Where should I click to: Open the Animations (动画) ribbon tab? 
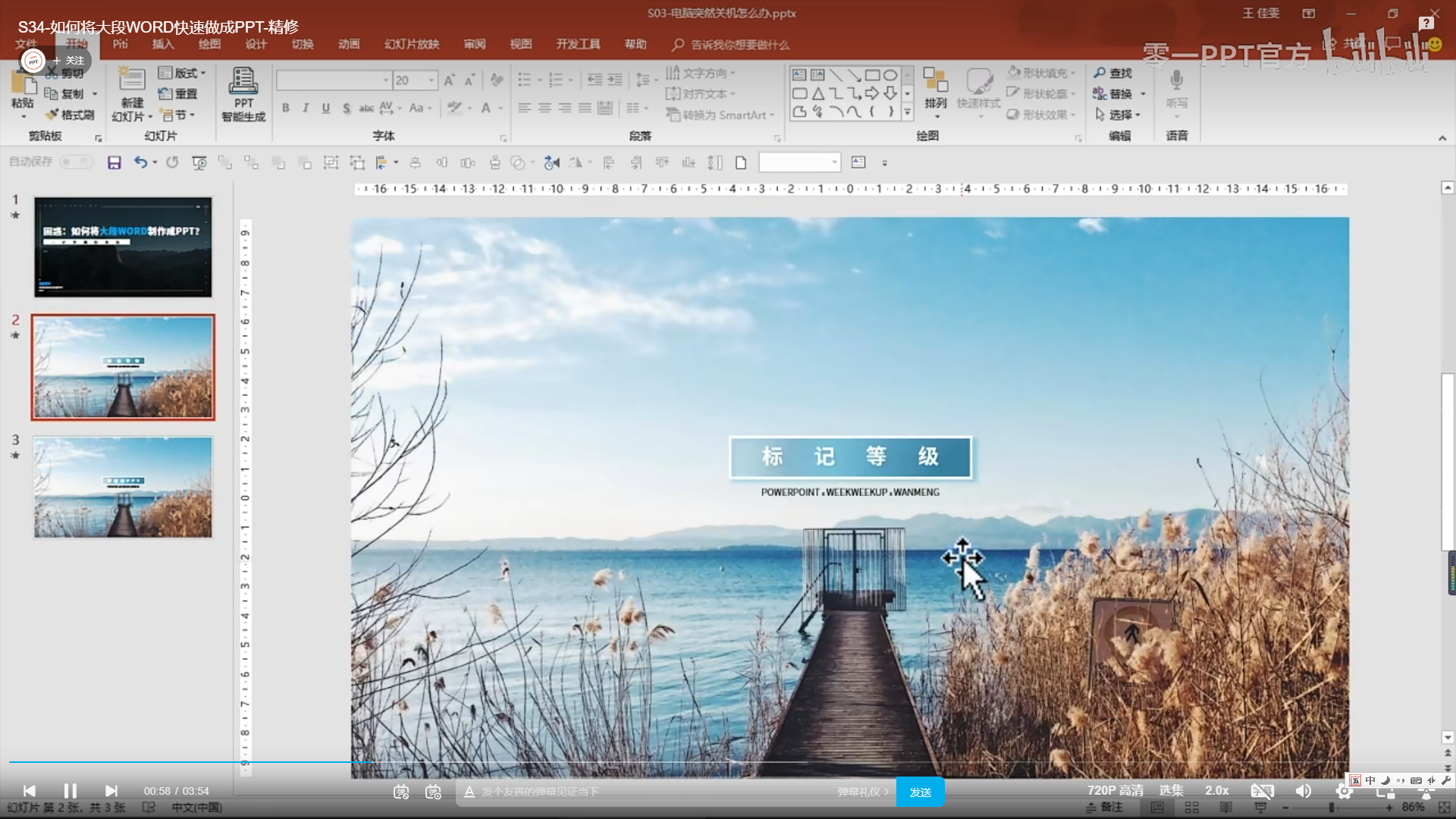(x=349, y=44)
